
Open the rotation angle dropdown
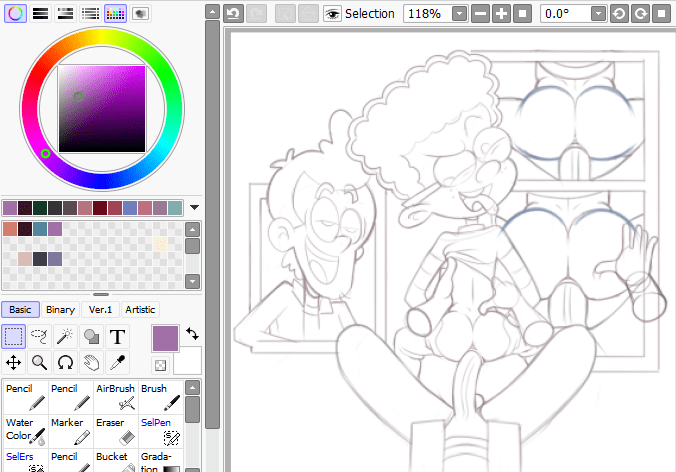598,14
